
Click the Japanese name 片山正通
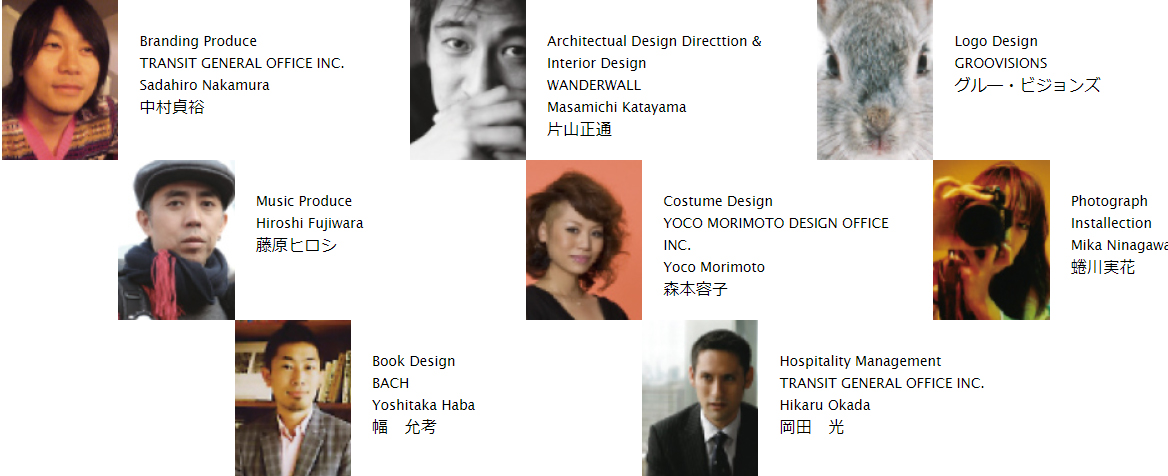pos(580,130)
